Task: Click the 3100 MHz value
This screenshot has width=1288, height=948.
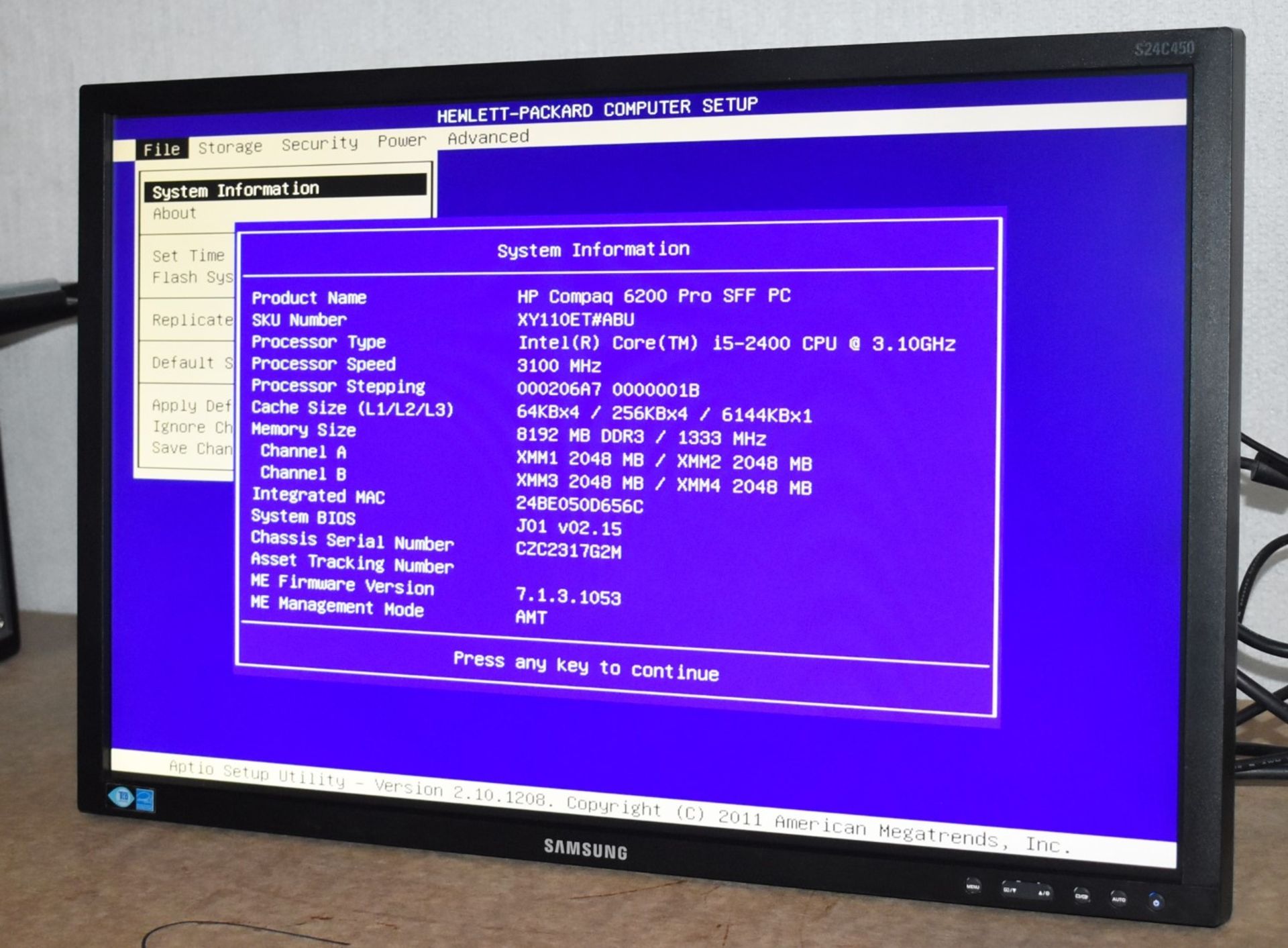Action: (559, 366)
